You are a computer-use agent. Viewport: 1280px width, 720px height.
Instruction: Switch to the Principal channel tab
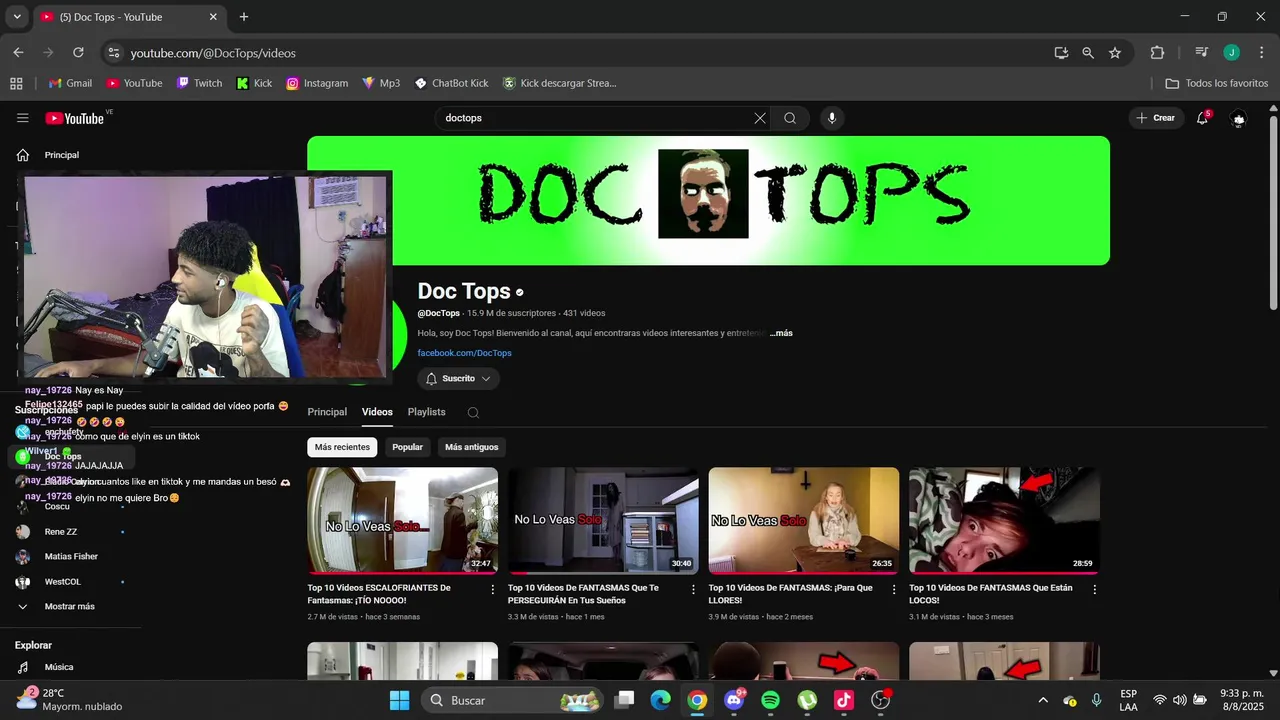(327, 412)
